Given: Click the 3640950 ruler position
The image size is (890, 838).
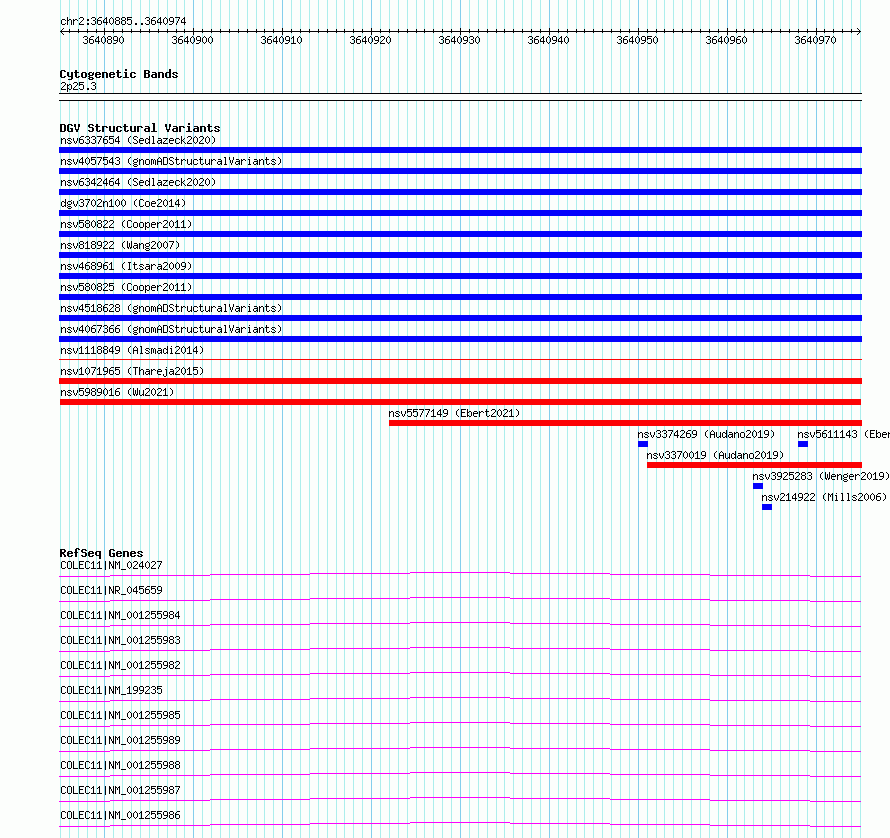Looking at the screenshot, I should (x=637, y=40).
